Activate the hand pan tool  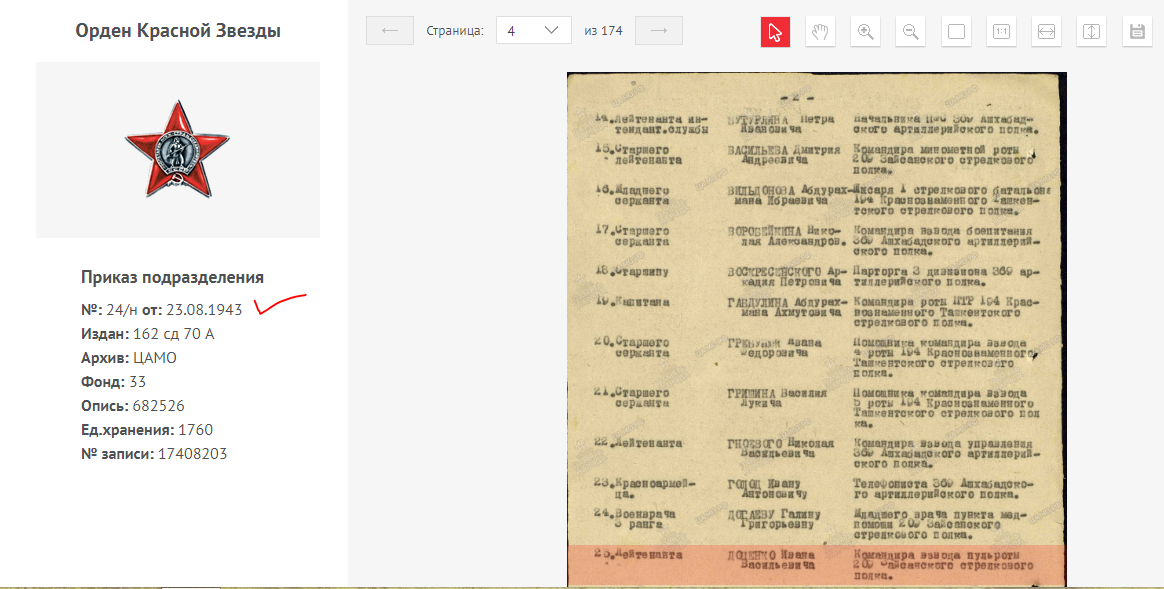click(820, 31)
